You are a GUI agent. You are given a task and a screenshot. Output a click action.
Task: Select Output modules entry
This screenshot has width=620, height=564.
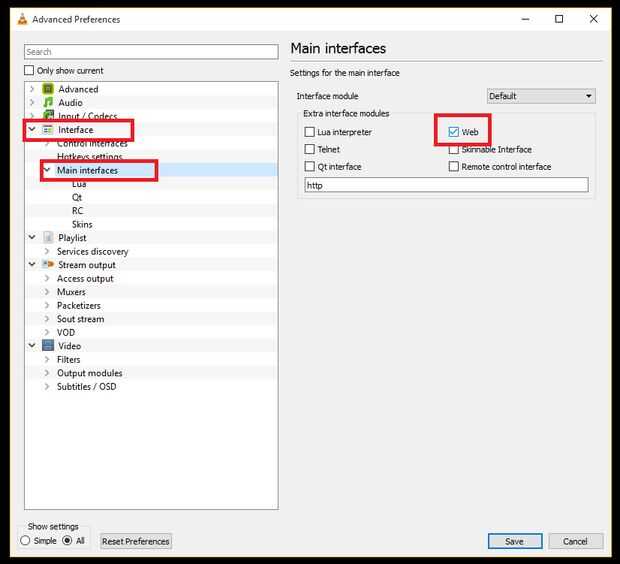point(89,373)
